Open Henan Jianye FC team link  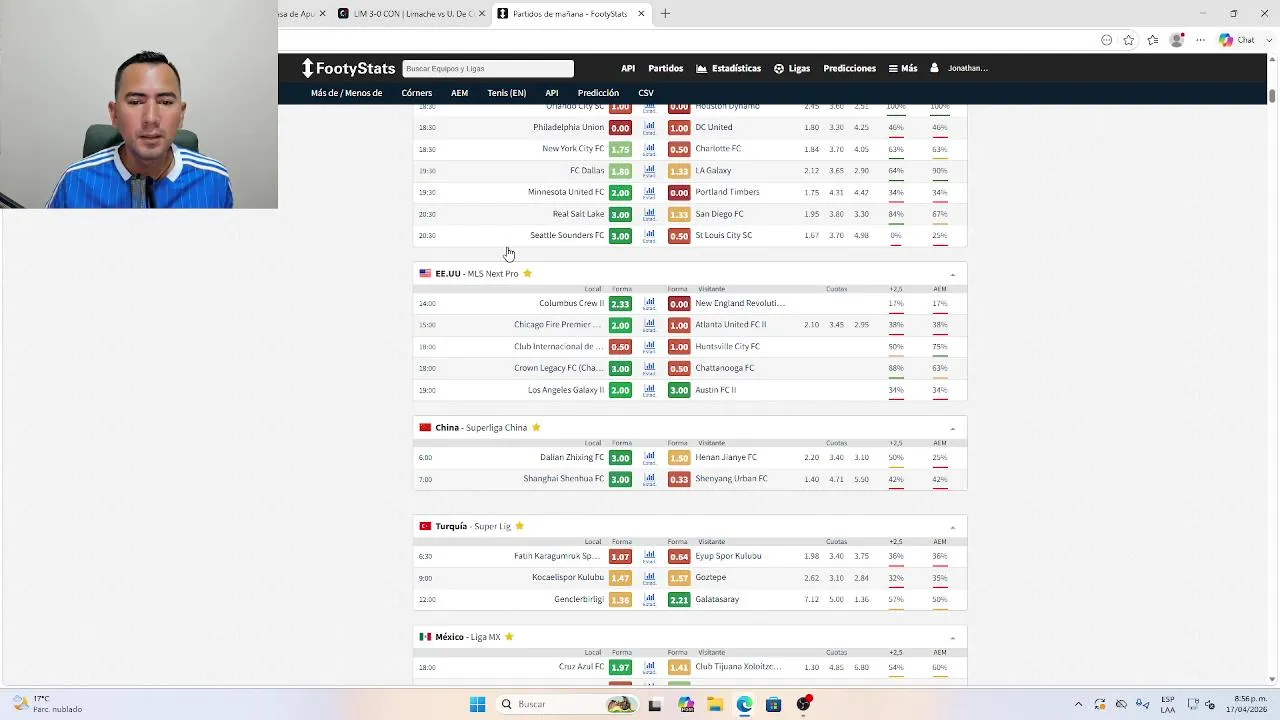click(x=726, y=458)
